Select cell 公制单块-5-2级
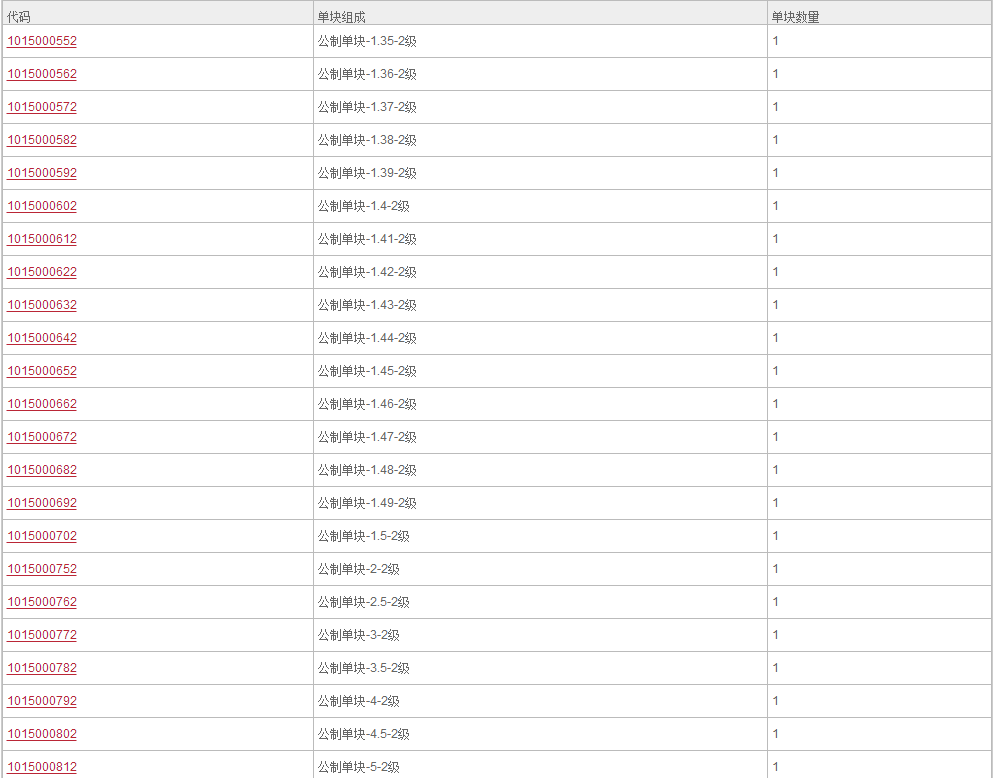The height and width of the screenshot is (778, 994). (359, 767)
